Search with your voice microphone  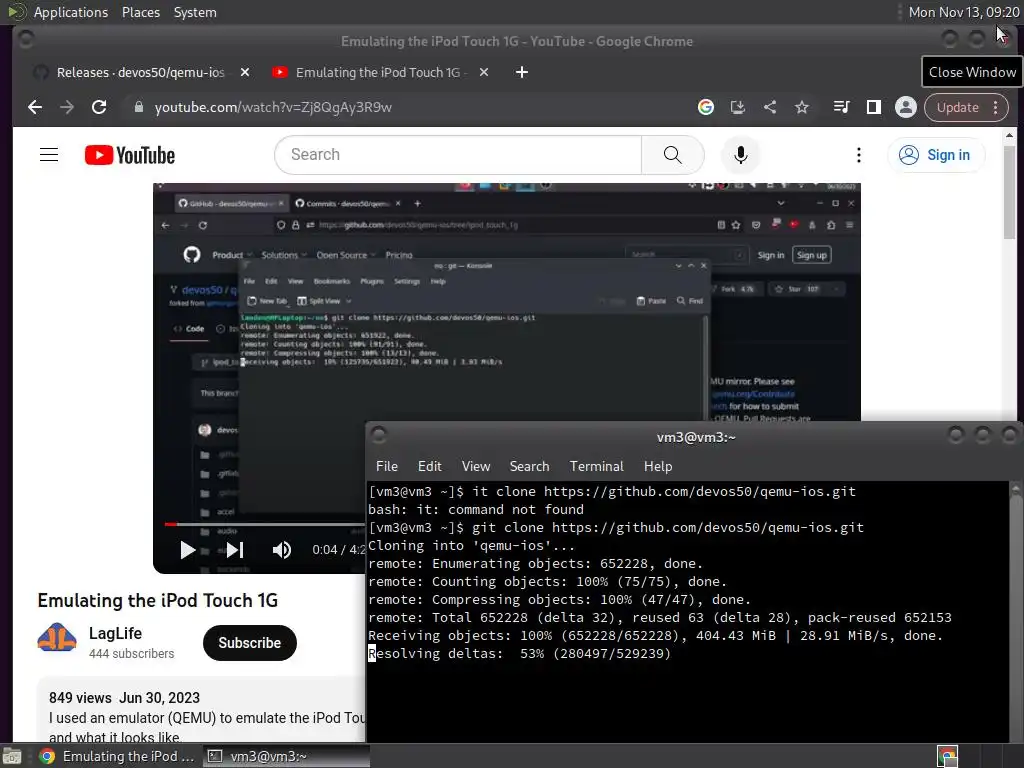[x=741, y=155]
